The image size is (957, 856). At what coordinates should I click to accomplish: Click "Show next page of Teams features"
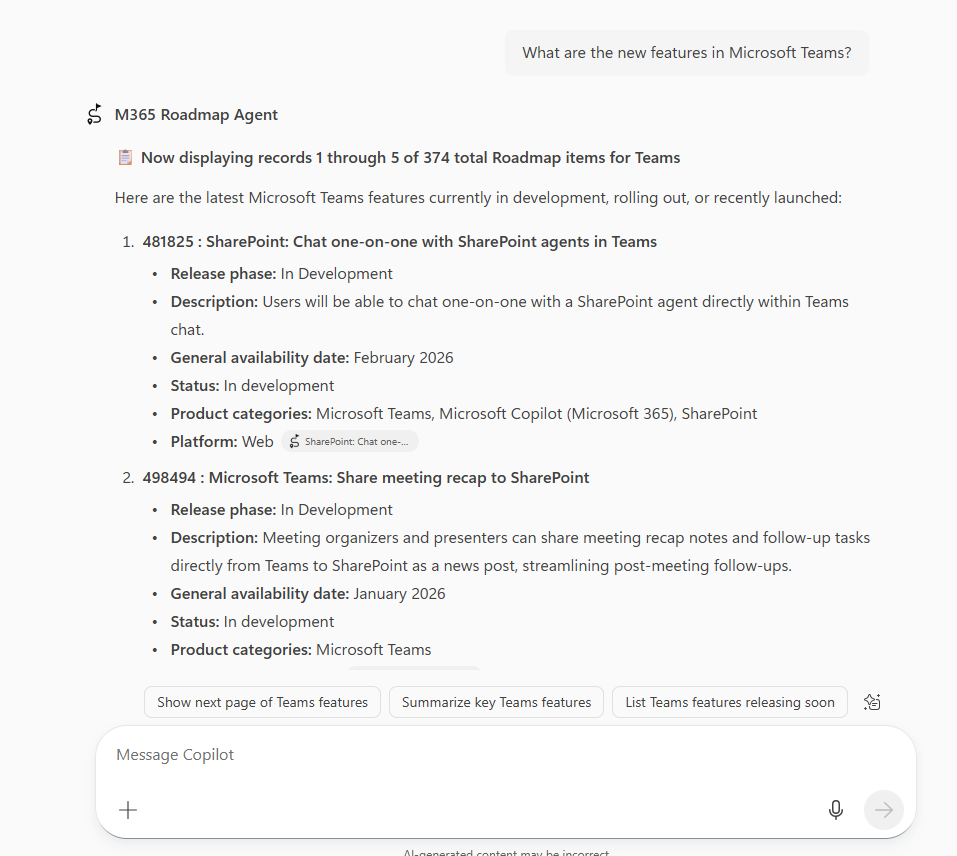(x=261, y=701)
